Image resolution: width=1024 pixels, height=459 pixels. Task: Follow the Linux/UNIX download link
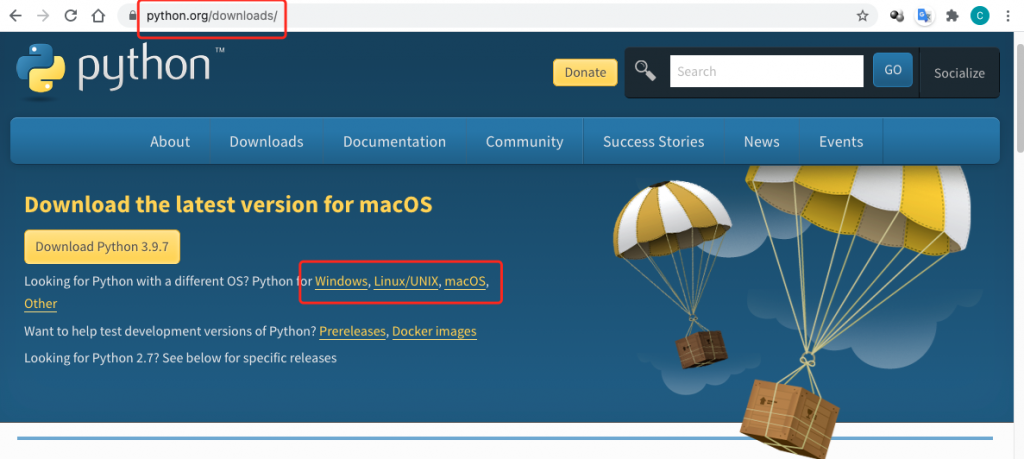pyautogui.click(x=406, y=281)
